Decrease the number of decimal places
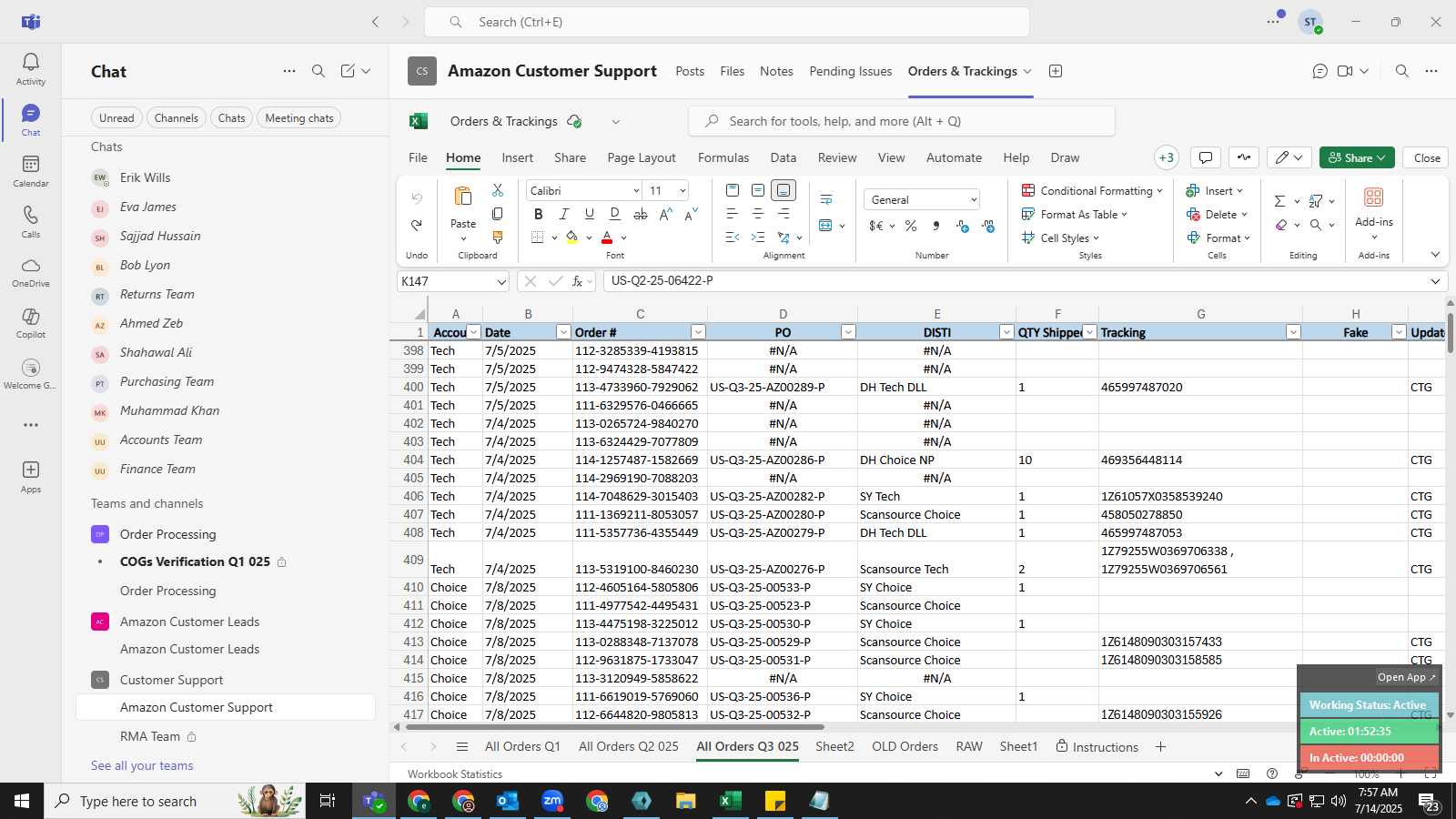Screen dimensions: 1456x819 click(x=988, y=226)
